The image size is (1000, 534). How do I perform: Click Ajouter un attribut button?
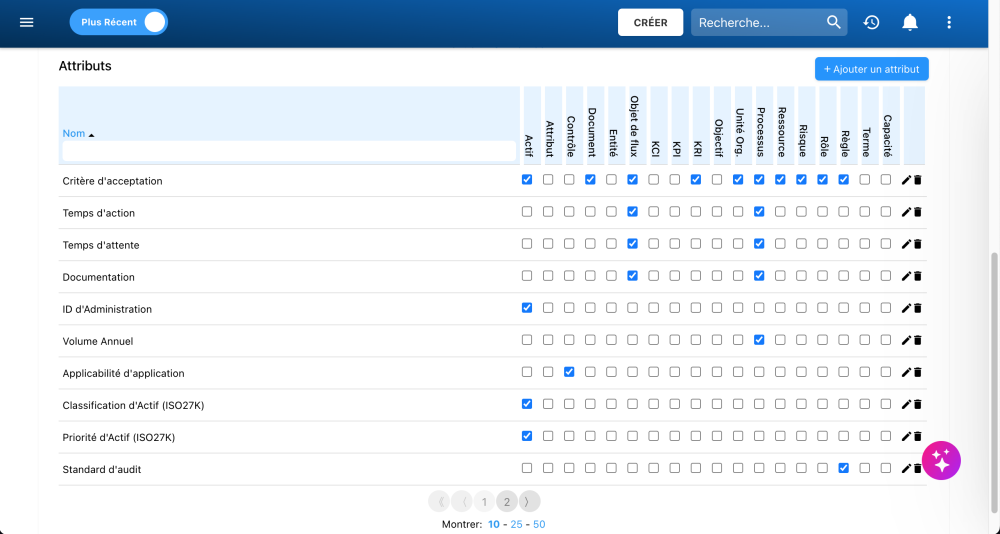click(x=871, y=69)
